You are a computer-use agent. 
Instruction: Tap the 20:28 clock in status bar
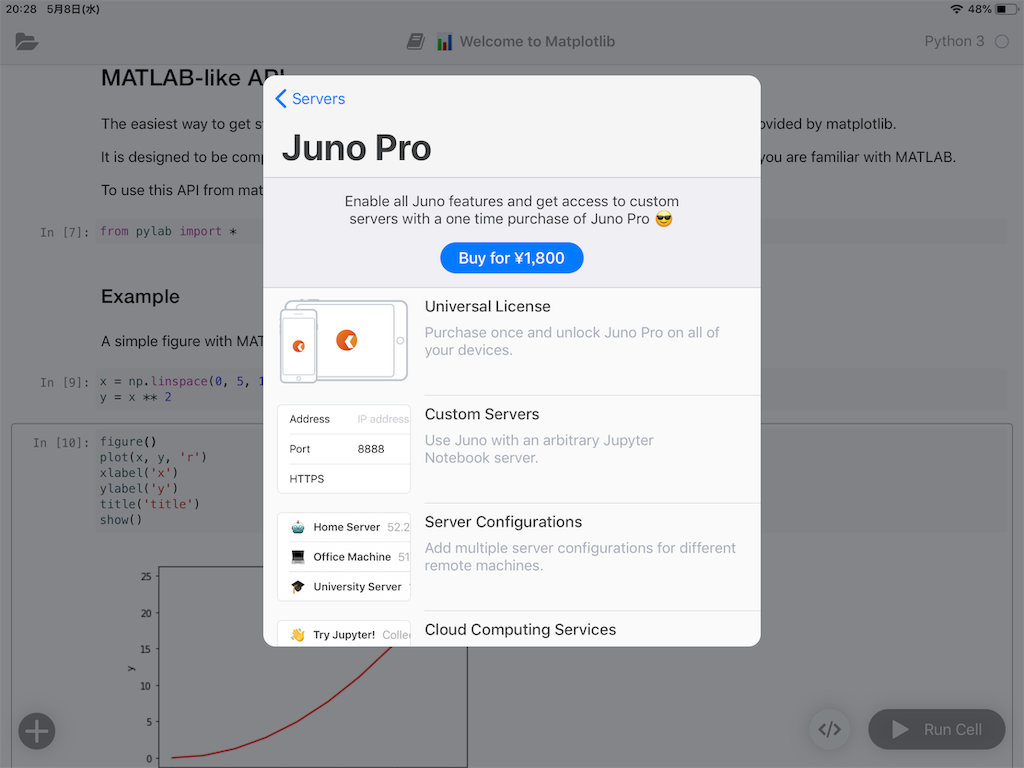tap(21, 9)
